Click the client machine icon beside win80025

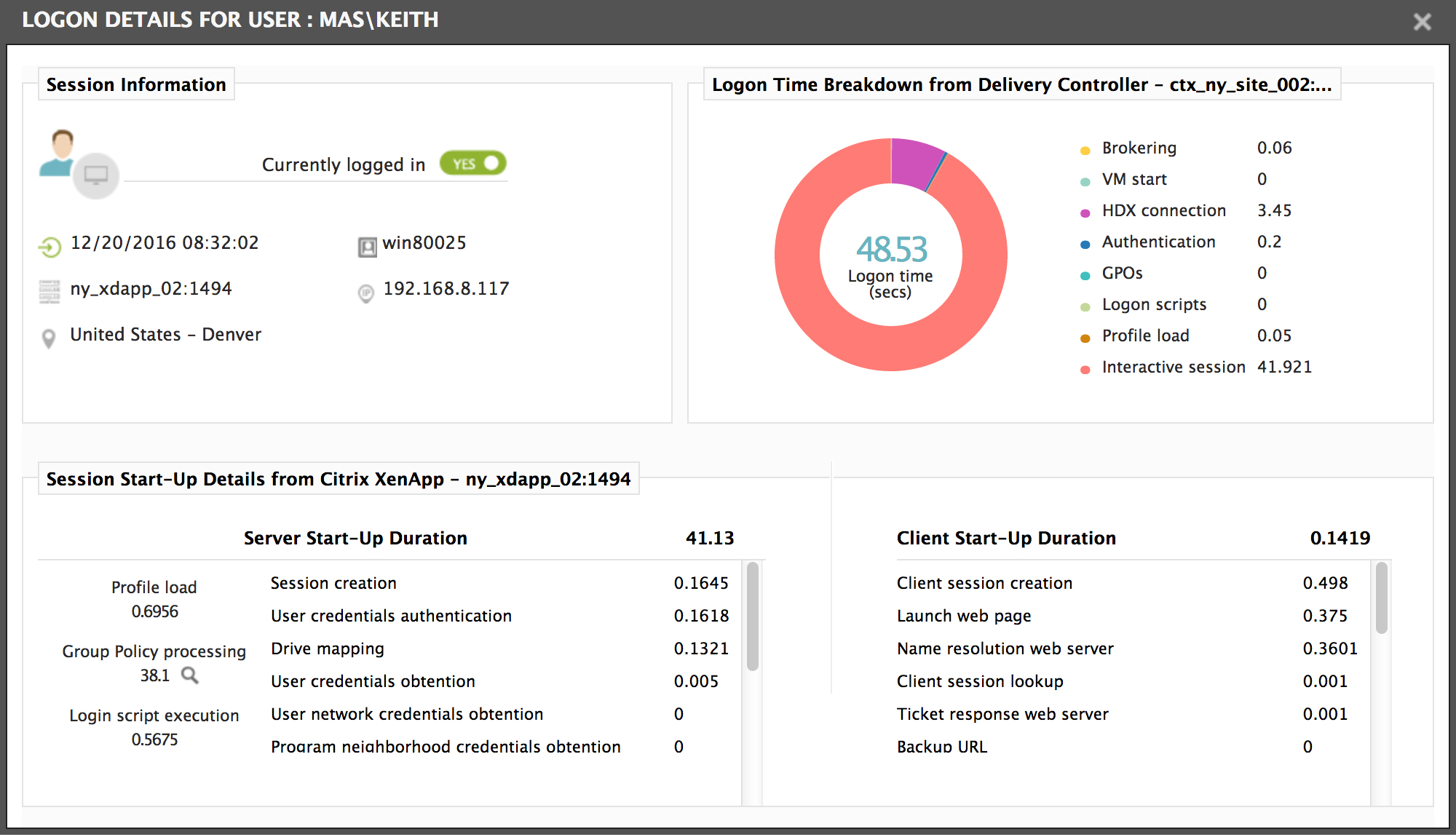click(x=367, y=247)
